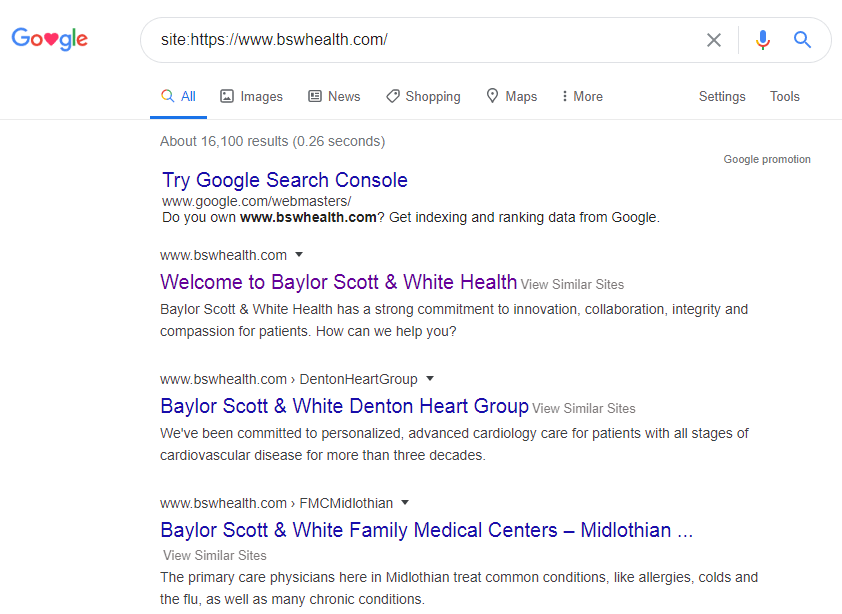The height and width of the screenshot is (614, 842).
Task: Start voice search with the microphone icon
Action: [763, 40]
